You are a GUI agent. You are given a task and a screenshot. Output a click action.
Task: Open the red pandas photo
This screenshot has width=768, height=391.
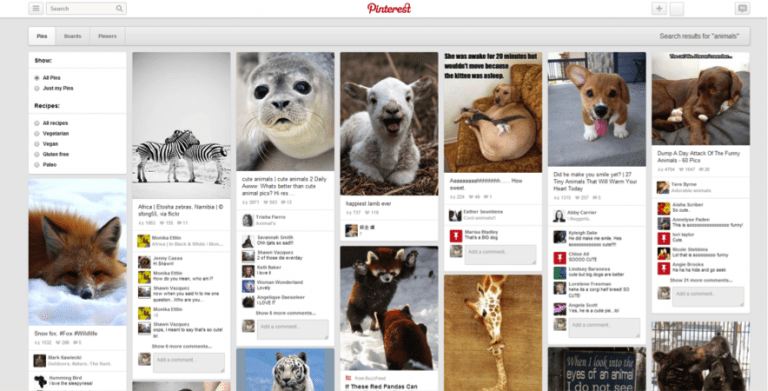[389, 308]
